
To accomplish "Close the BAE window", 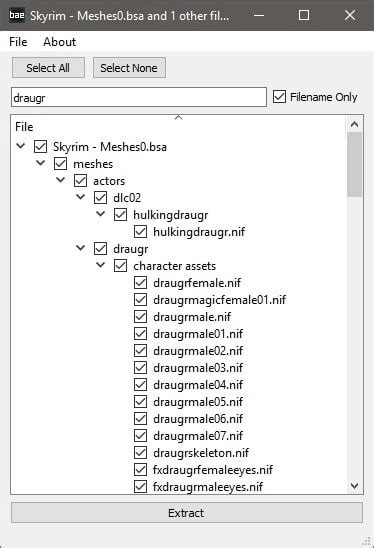I will coord(350,15).
